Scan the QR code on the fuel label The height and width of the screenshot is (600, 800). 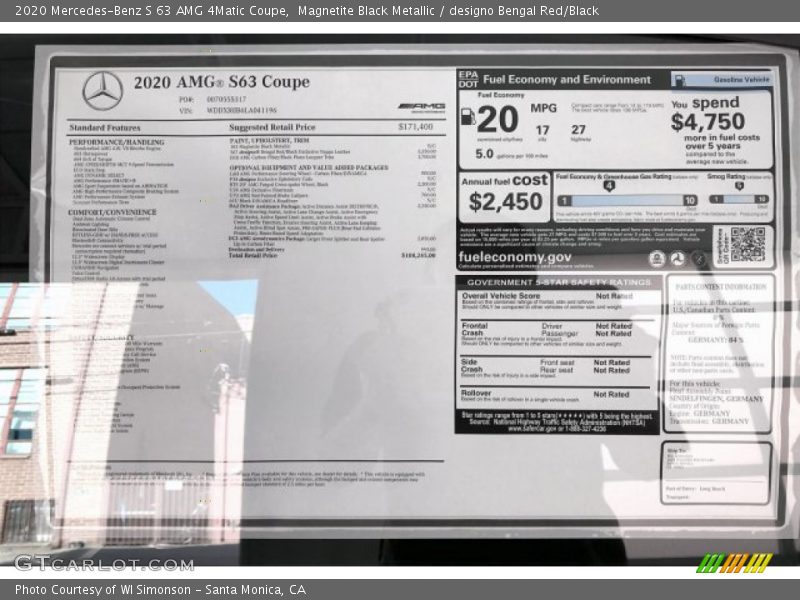click(x=746, y=244)
